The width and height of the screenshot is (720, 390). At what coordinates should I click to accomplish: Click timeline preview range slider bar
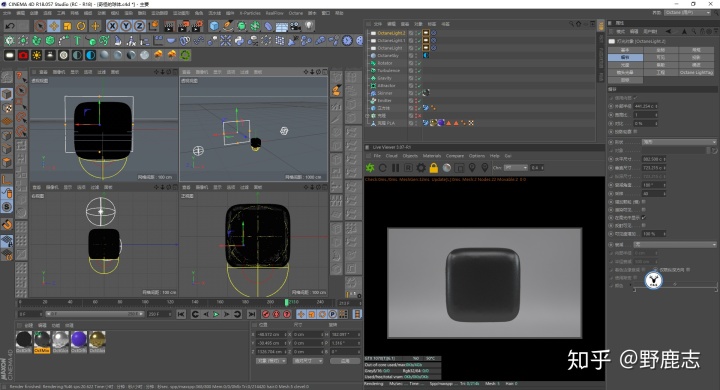click(x=95, y=314)
